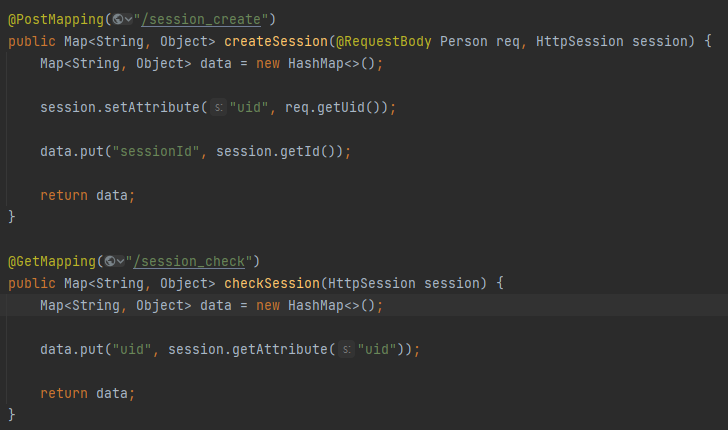Click the globe icon beside /session_create
This screenshot has height=430, width=728.
pos(118,20)
